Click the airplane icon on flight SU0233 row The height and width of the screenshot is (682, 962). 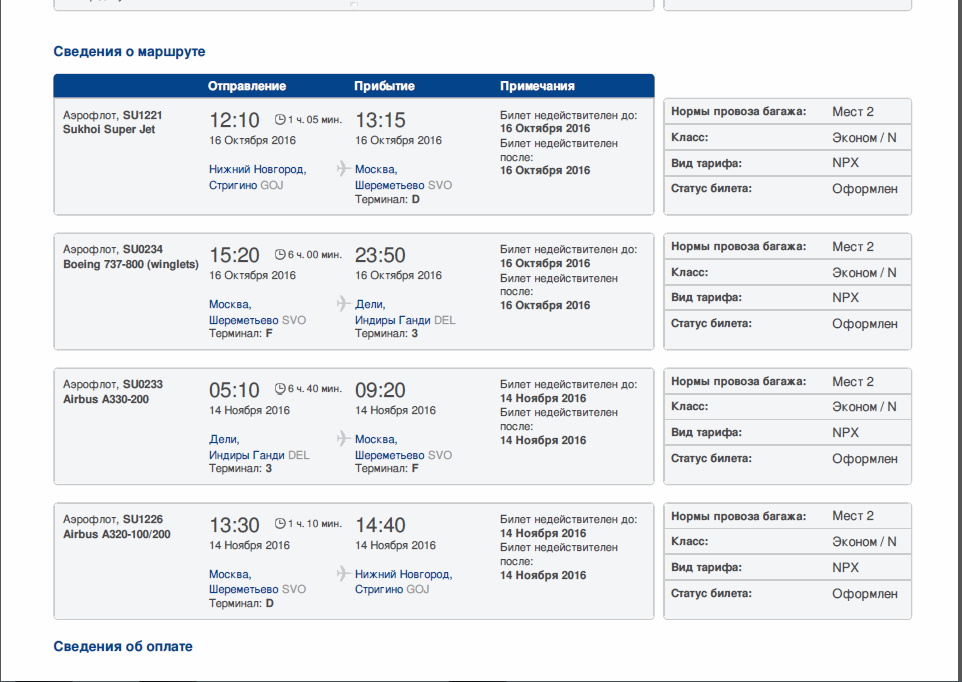(343, 438)
